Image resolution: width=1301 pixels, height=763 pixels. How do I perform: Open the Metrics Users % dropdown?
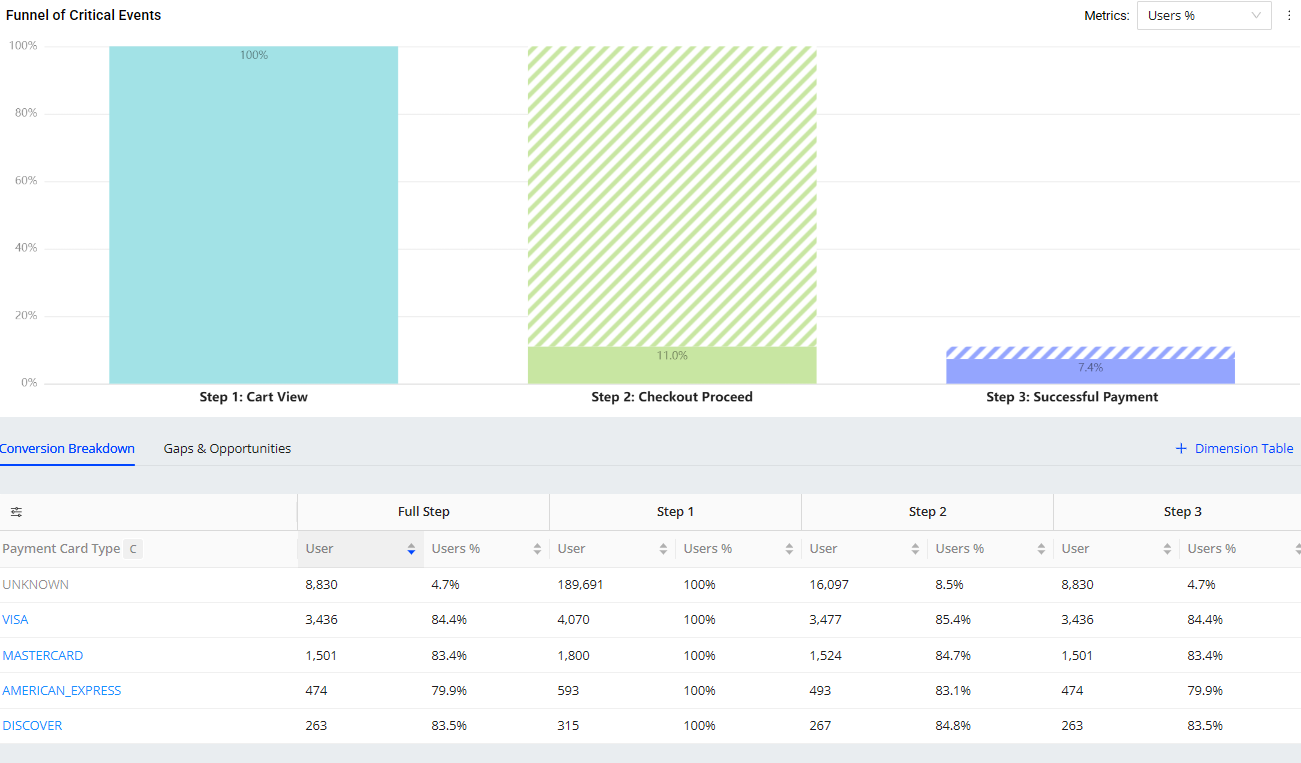1203,15
